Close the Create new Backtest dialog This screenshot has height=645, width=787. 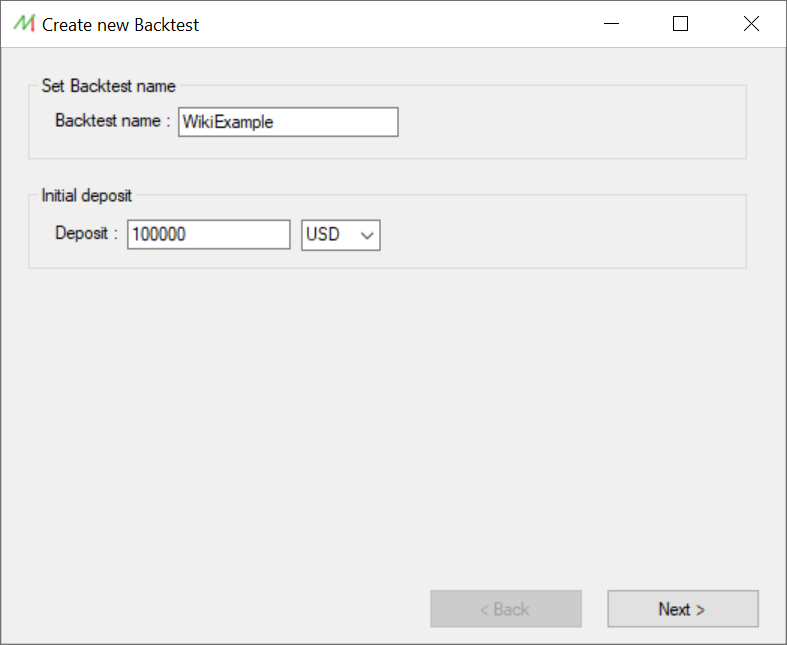pos(751,24)
